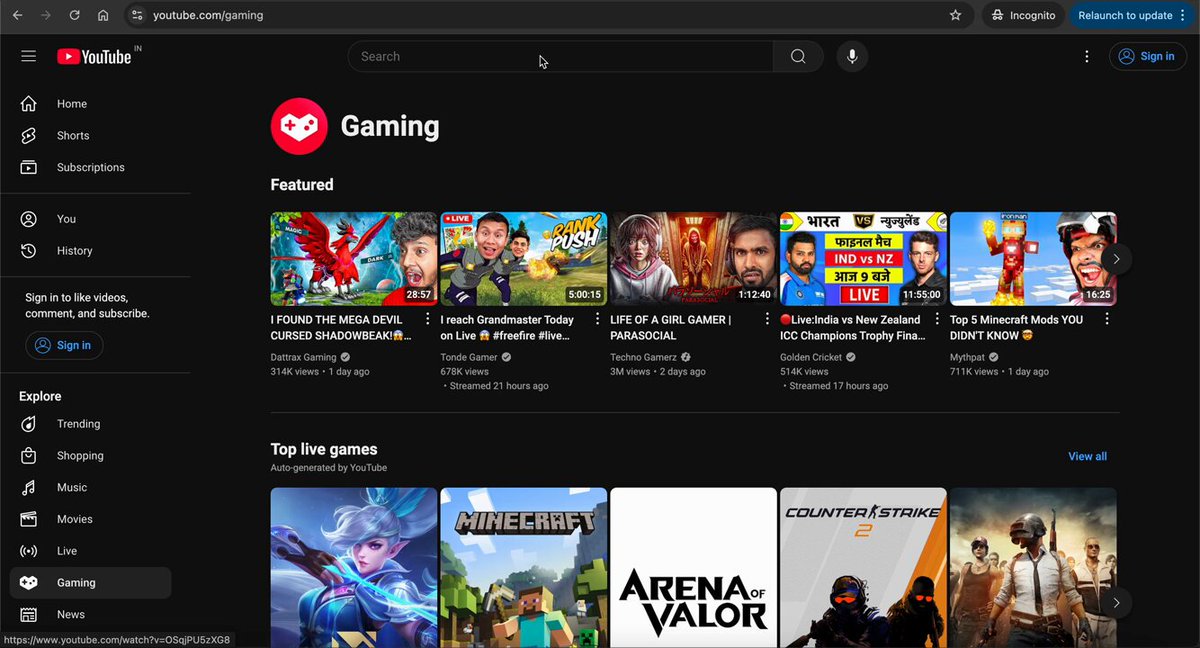Click the red Gaming channel avatar

[x=299, y=126]
